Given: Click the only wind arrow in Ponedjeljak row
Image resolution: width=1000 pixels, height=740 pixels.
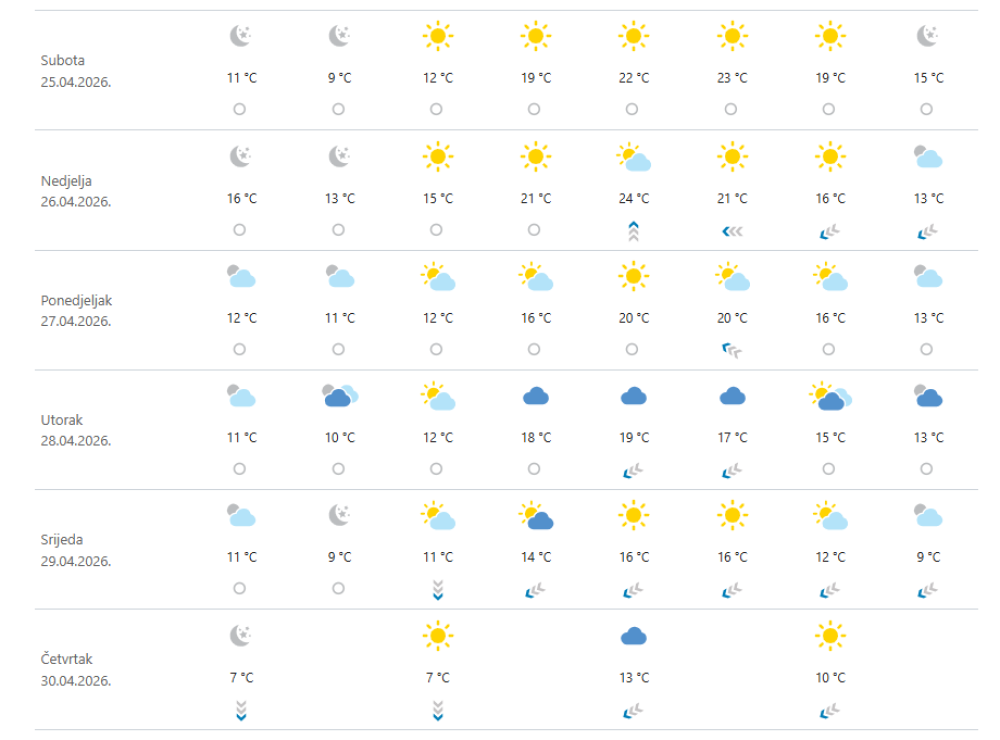Looking at the screenshot, I should 732,350.
